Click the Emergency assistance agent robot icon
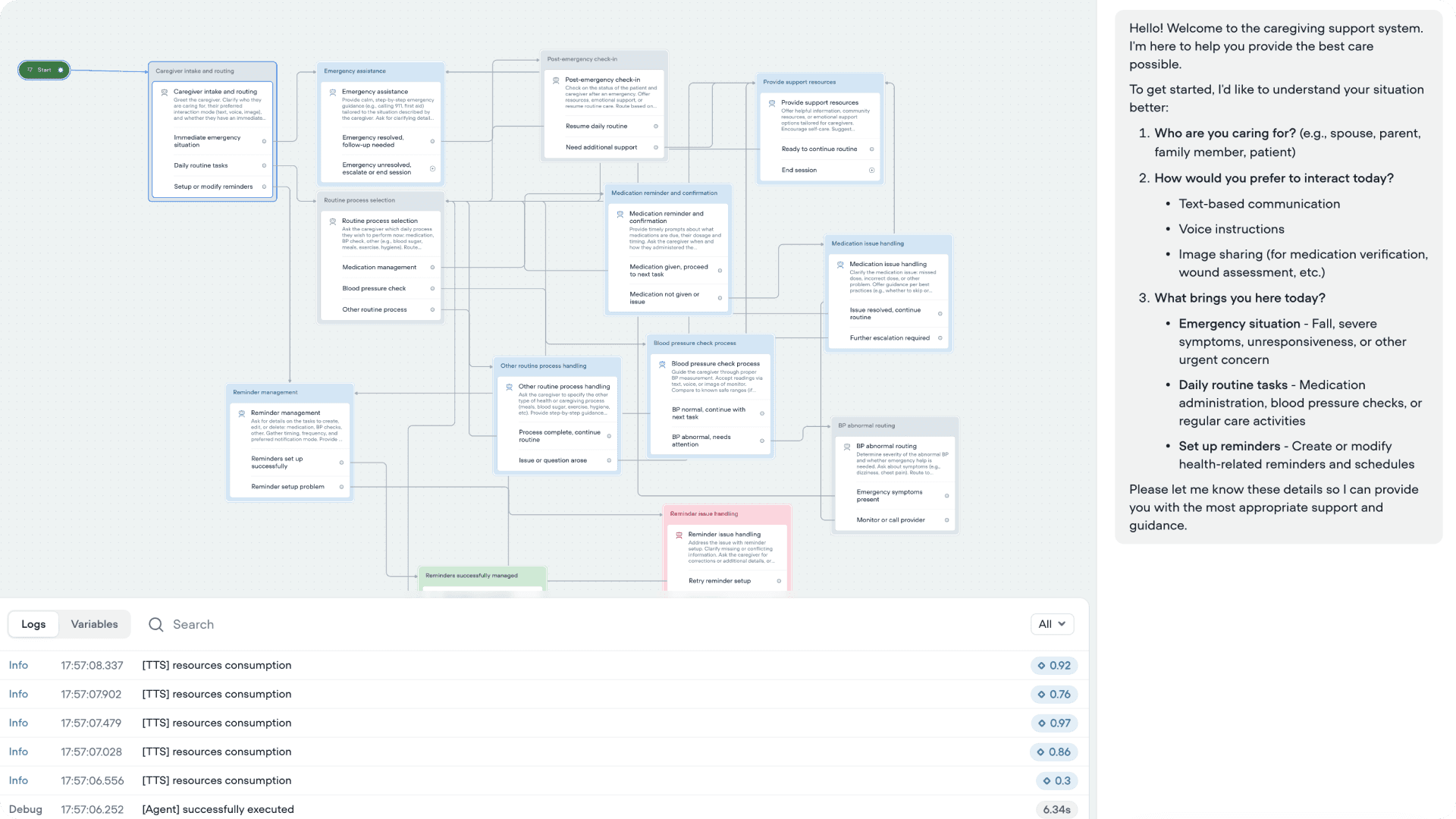 click(x=333, y=93)
